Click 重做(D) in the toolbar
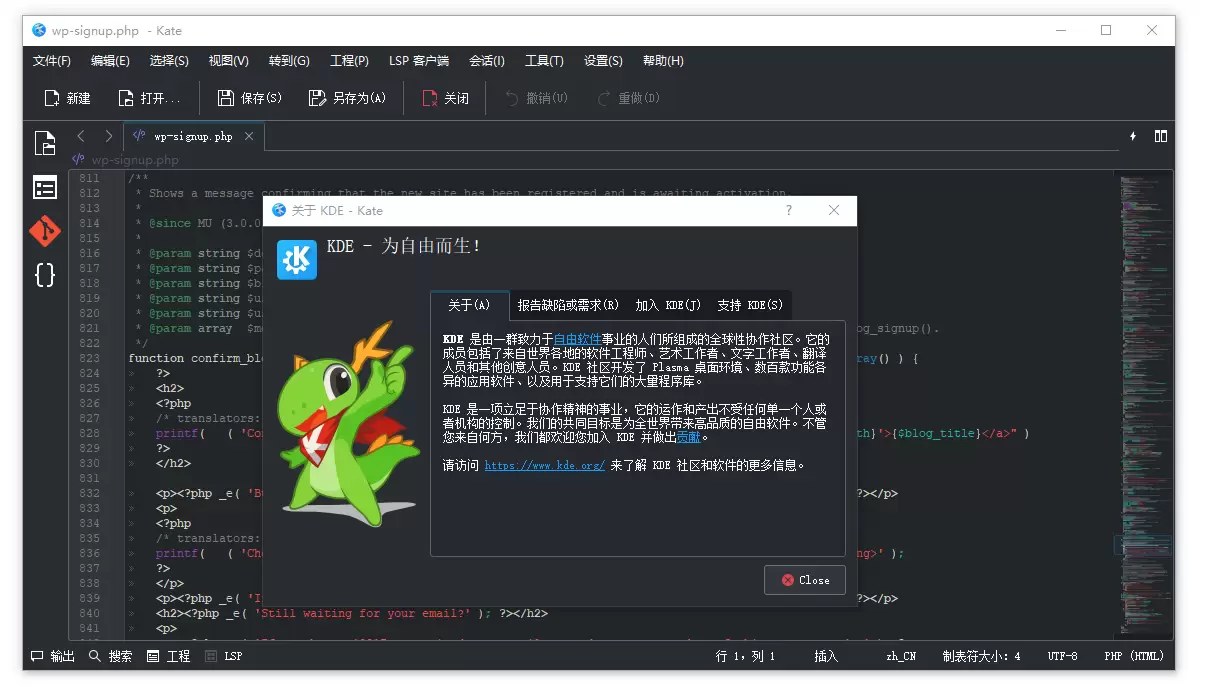 coord(628,98)
